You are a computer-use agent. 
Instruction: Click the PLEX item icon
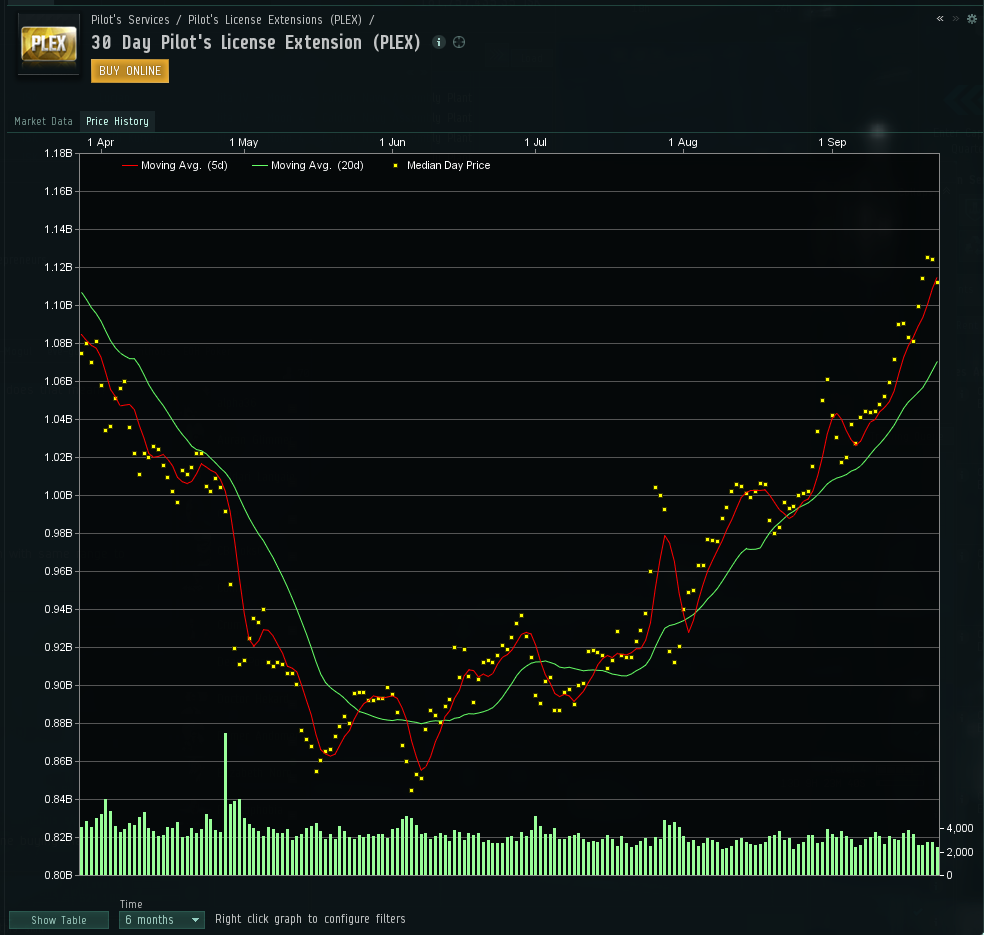click(49, 44)
